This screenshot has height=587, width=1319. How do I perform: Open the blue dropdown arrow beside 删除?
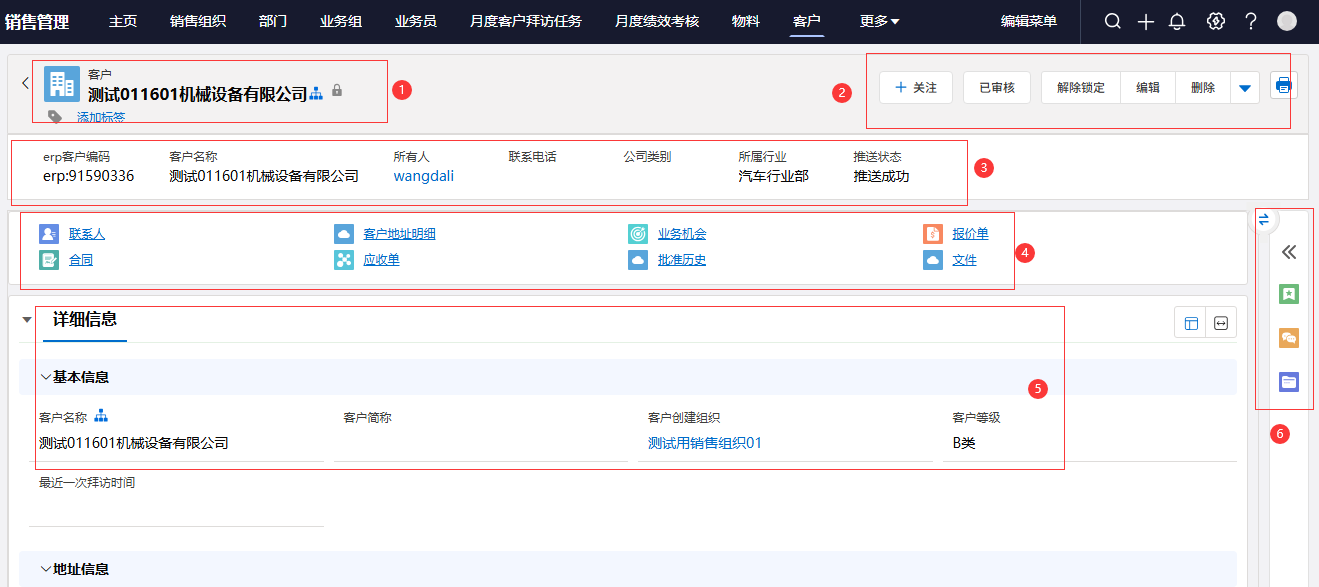[x=1244, y=88]
